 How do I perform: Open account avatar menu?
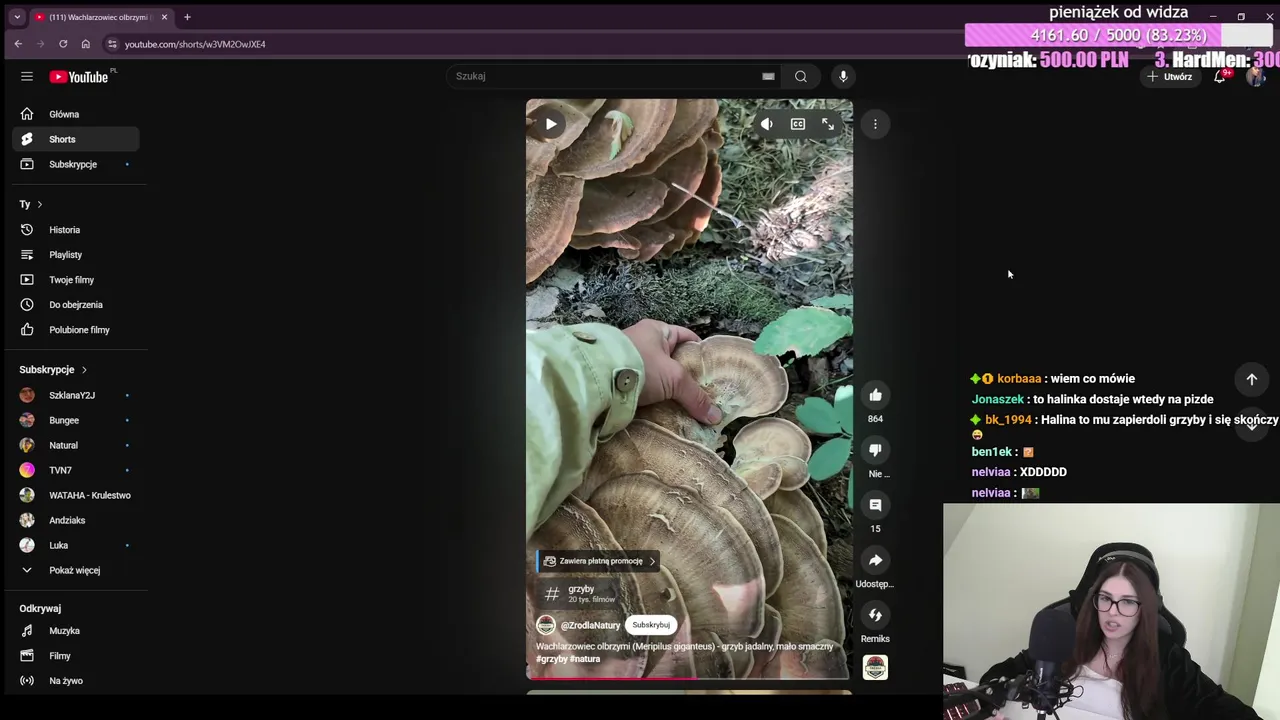pos(1256,77)
